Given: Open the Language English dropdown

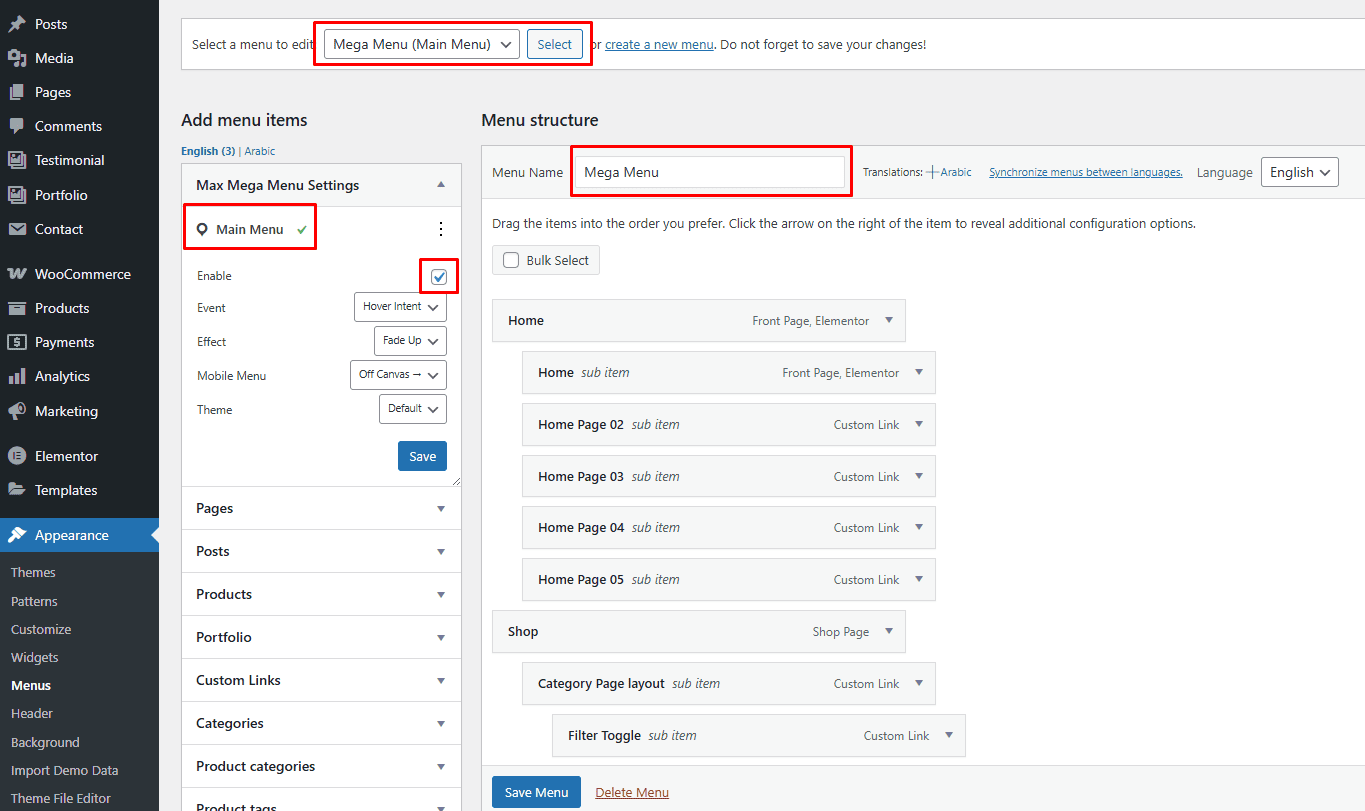Looking at the screenshot, I should [1300, 172].
